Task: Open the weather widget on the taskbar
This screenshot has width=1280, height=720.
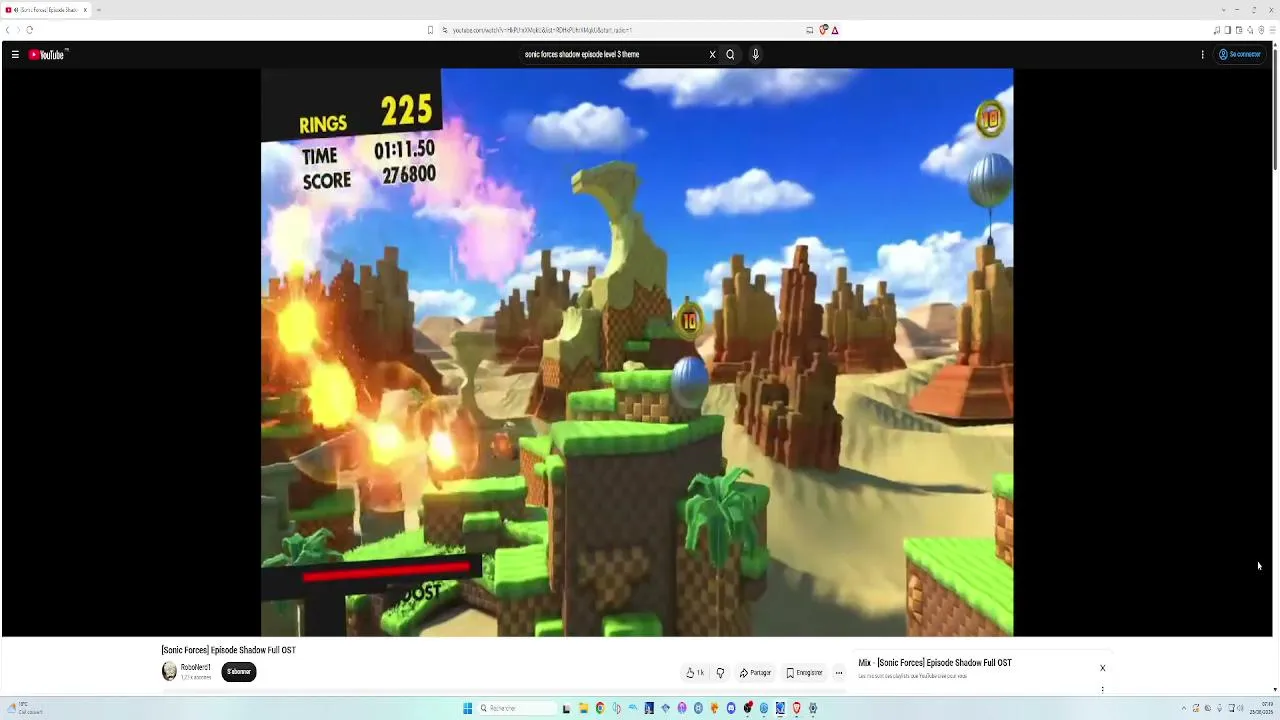Action: (x=24, y=708)
